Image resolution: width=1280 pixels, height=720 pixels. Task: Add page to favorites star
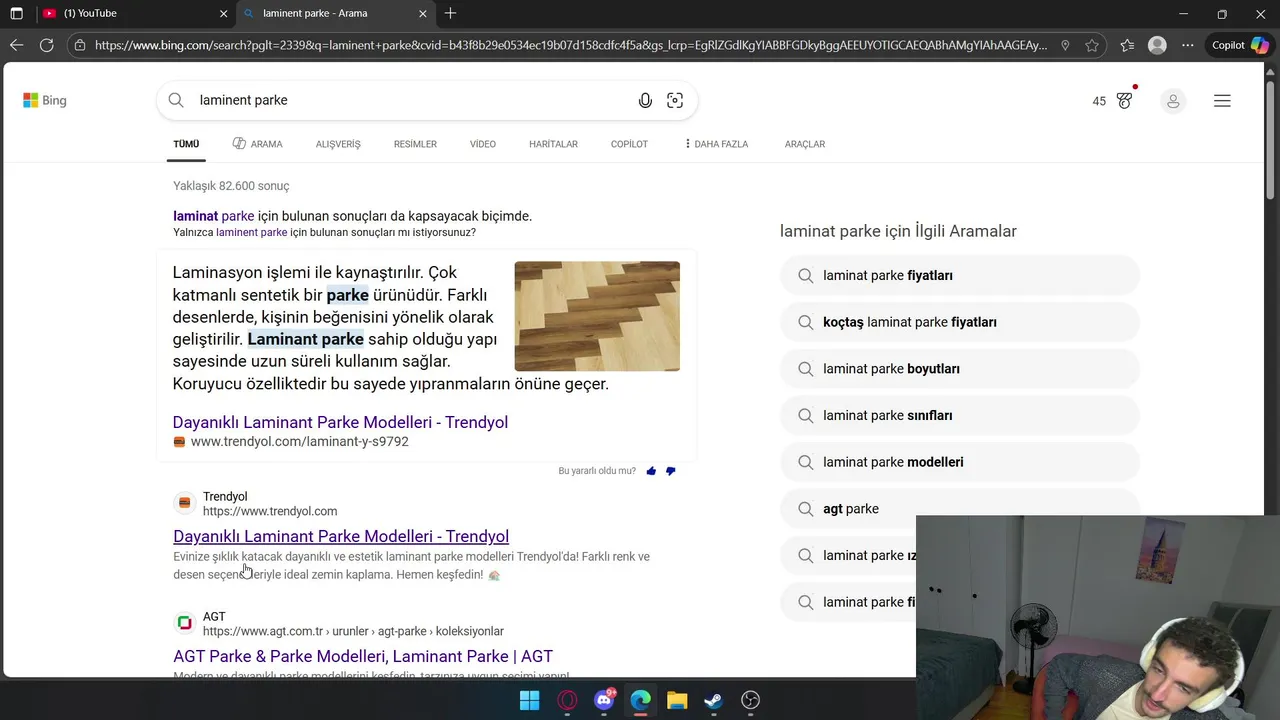(1092, 45)
